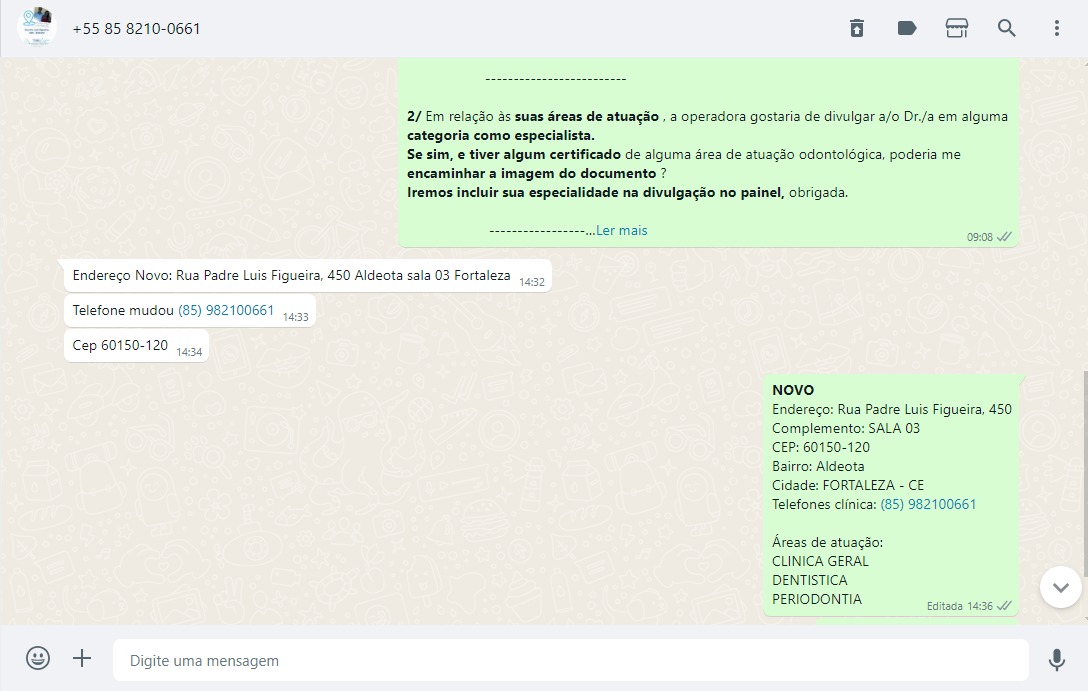Click the read receipt checks at 14:36
This screenshot has height=691, width=1088.
1004,606
